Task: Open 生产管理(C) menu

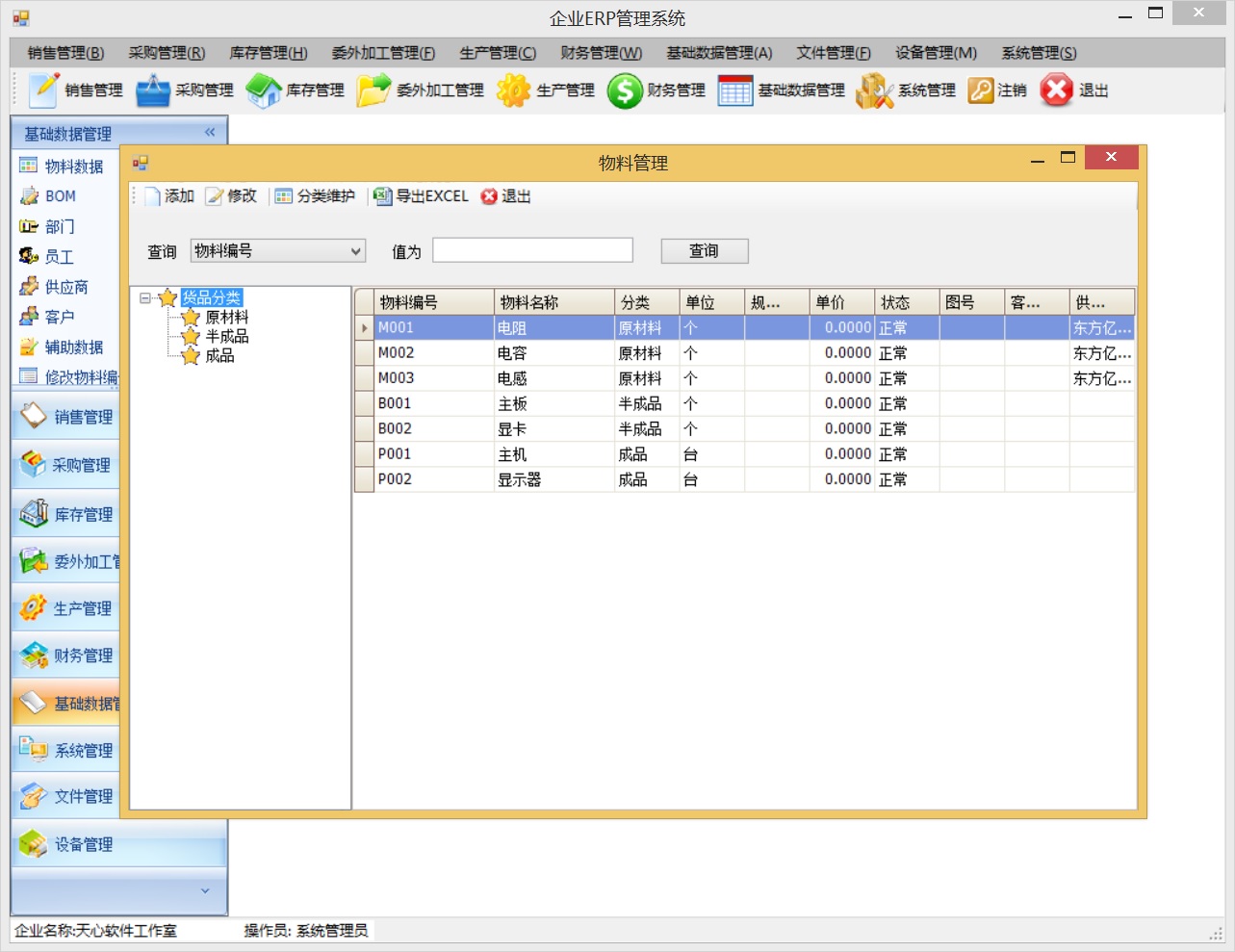Action: (498, 53)
